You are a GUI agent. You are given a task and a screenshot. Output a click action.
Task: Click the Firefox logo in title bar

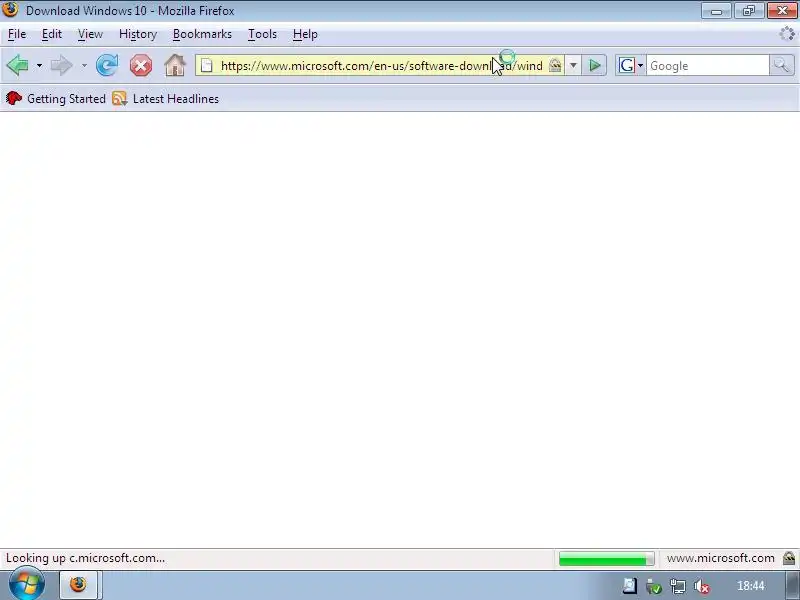point(10,10)
